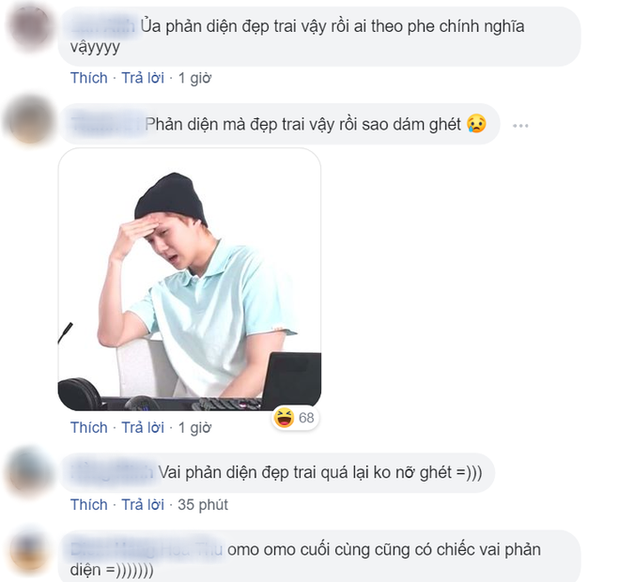
Task: Open the attached photo of man in beanie
Action: (x=189, y=279)
